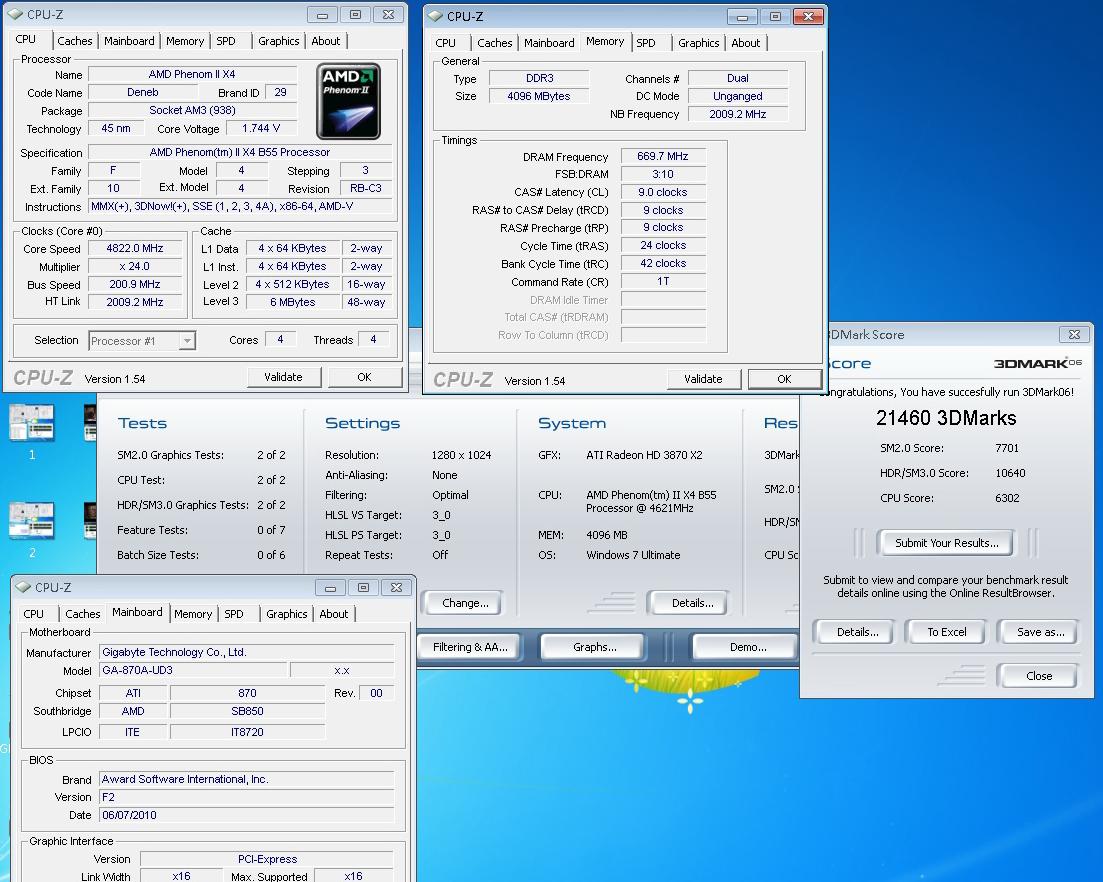The width and height of the screenshot is (1103, 882).
Task: Click Validate in the CPU-Z CPU window
Action: [x=283, y=377]
